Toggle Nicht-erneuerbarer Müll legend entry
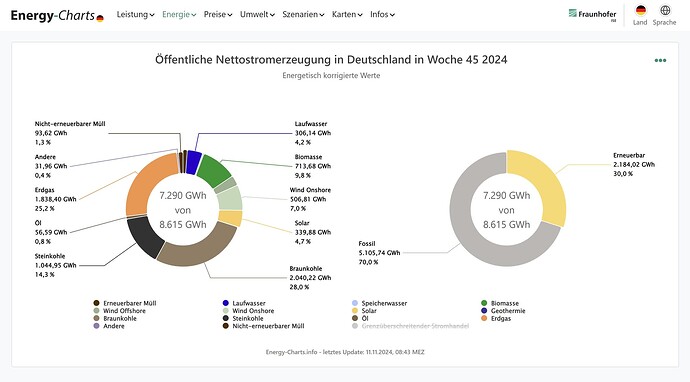This screenshot has width=690, height=382. tap(263, 326)
